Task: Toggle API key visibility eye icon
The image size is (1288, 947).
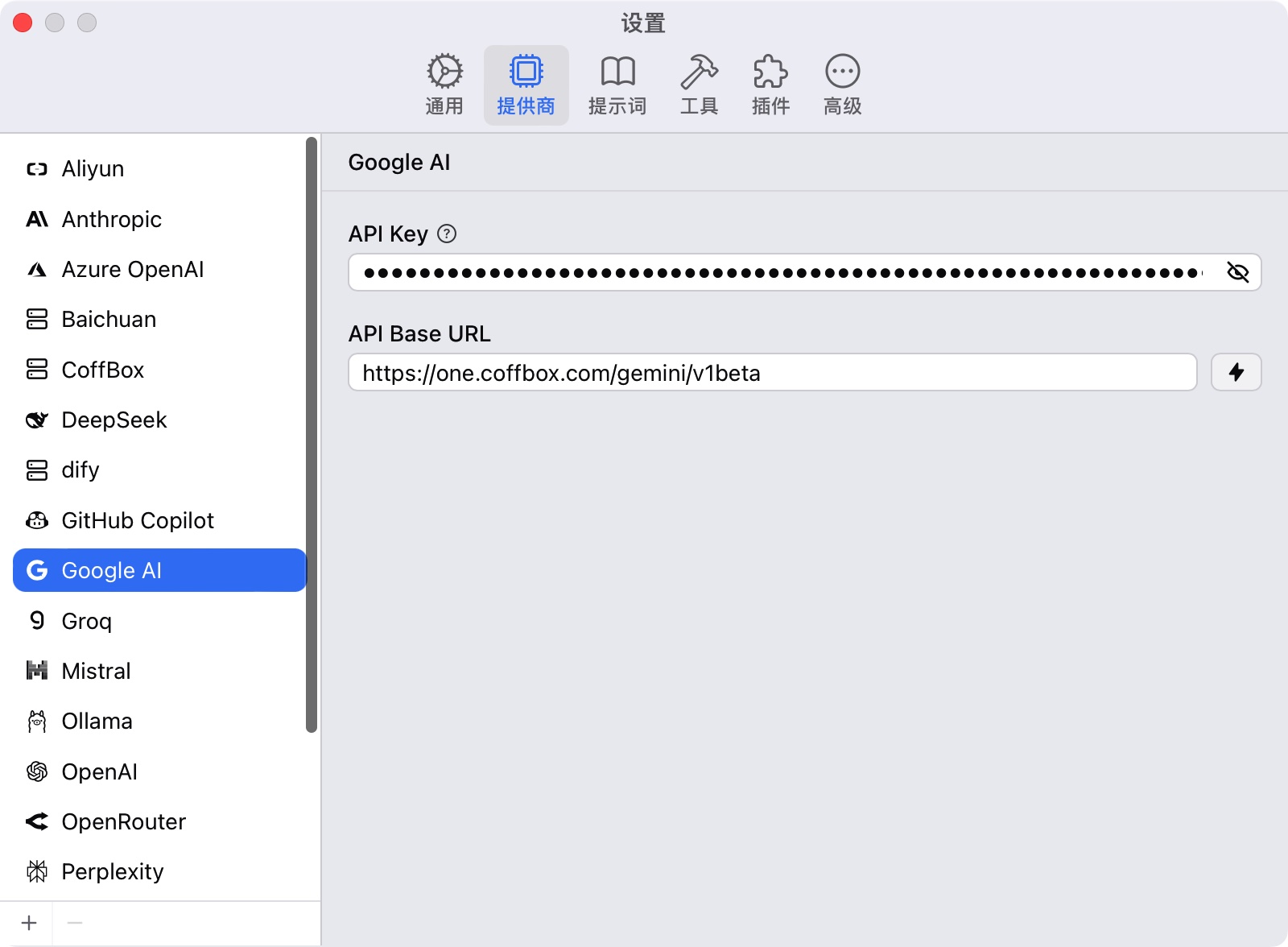Action: tap(1237, 272)
